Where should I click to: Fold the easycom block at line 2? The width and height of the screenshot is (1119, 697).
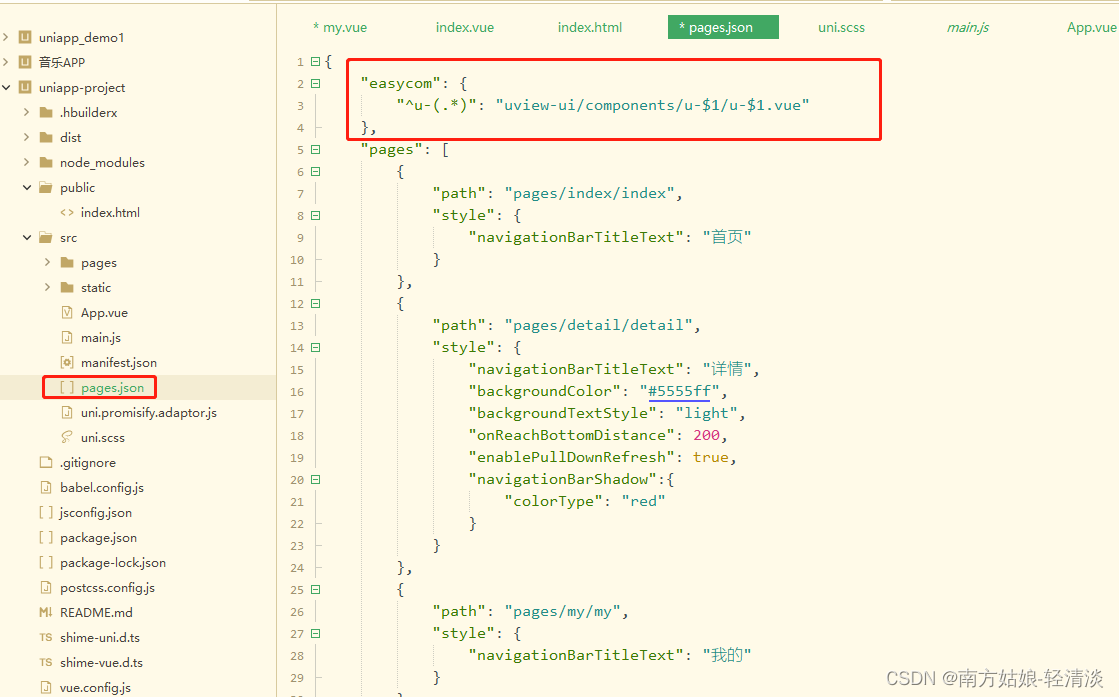pyautogui.click(x=315, y=83)
